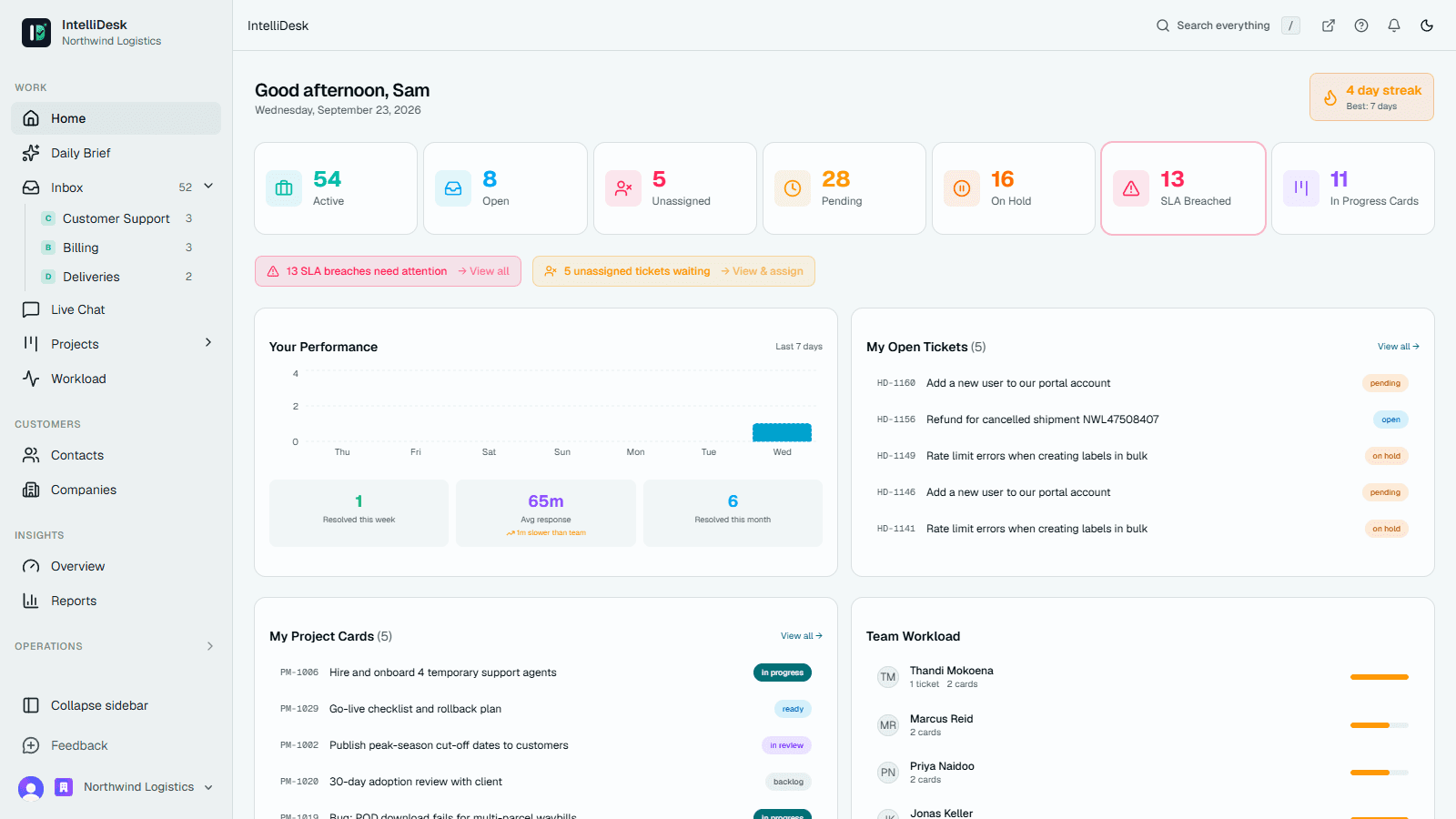Open the external link icon in top bar

(1329, 25)
